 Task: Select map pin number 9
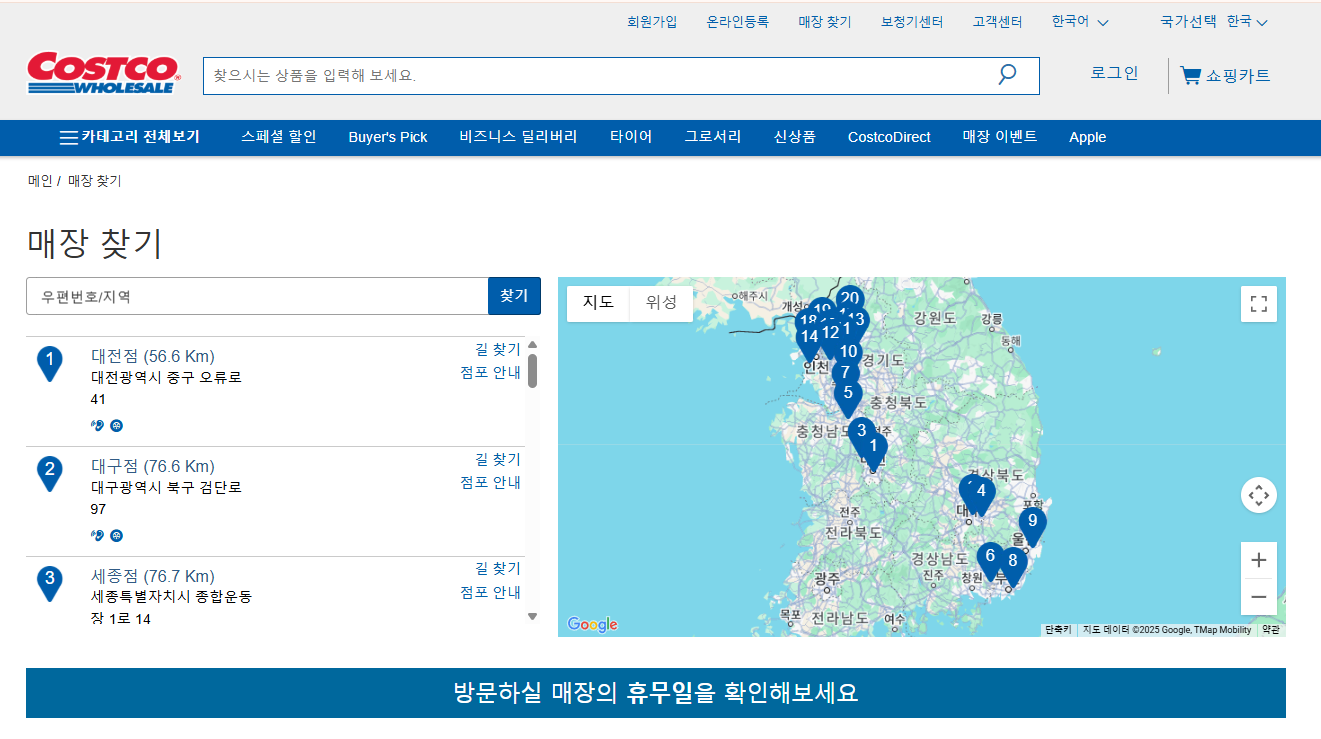click(x=1033, y=525)
